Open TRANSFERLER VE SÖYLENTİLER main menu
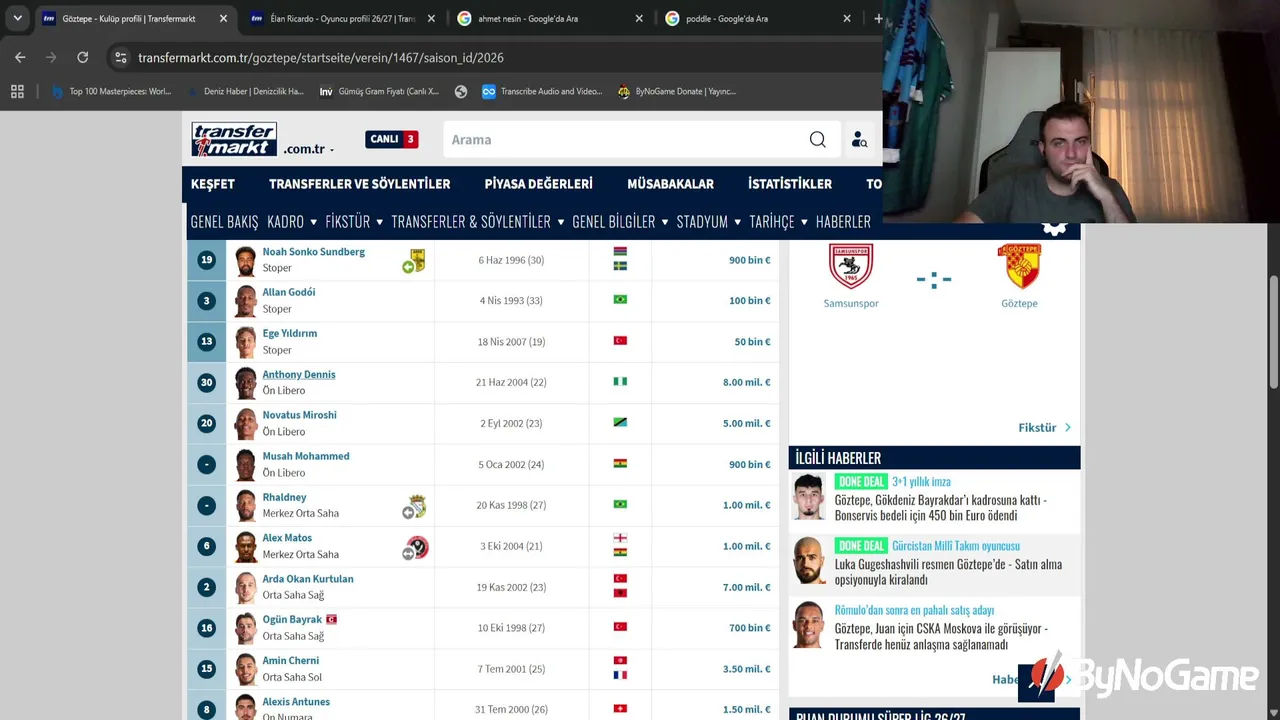Viewport: 1280px width, 720px height. click(359, 184)
